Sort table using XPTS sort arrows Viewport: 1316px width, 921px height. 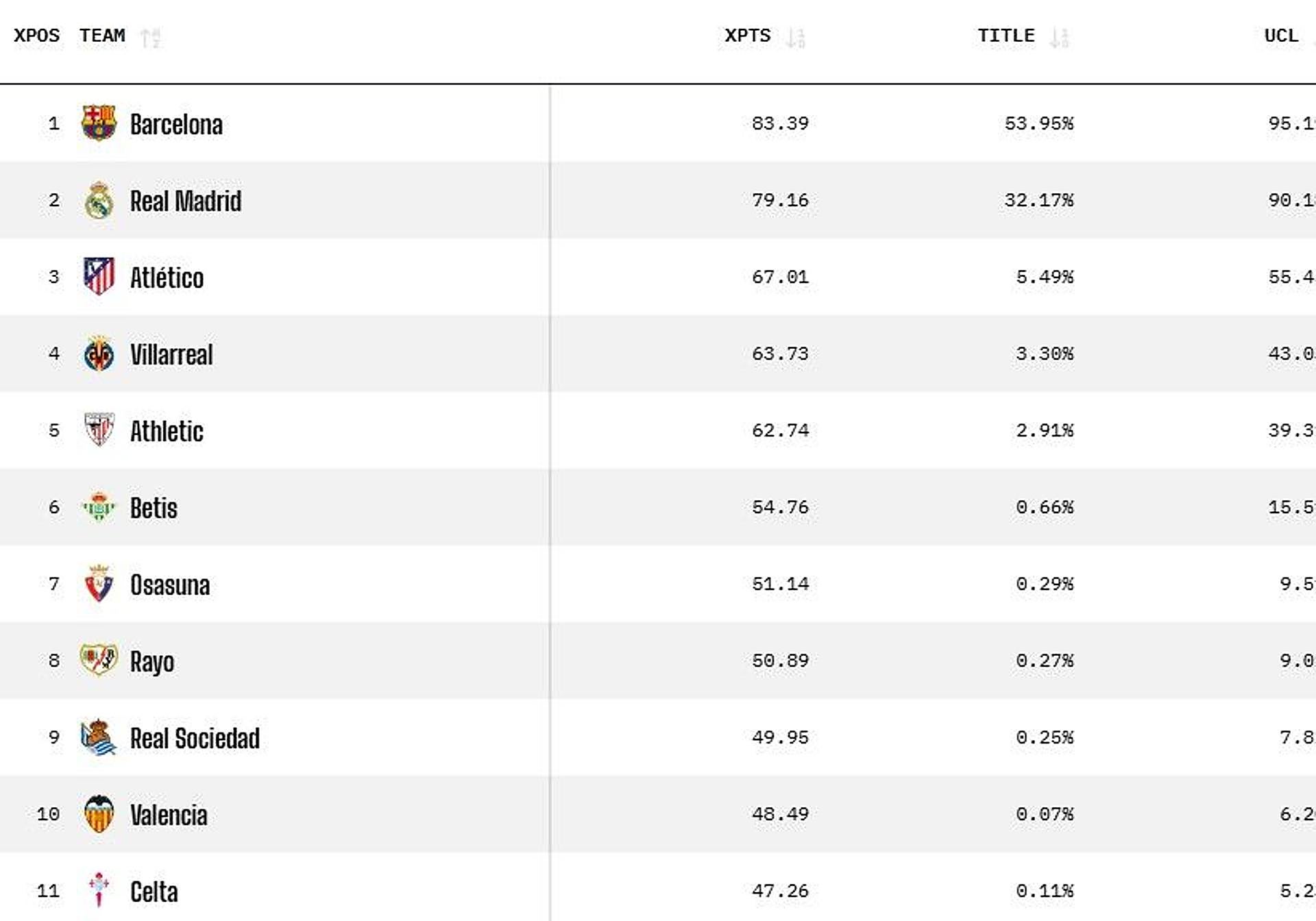coord(796,37)
